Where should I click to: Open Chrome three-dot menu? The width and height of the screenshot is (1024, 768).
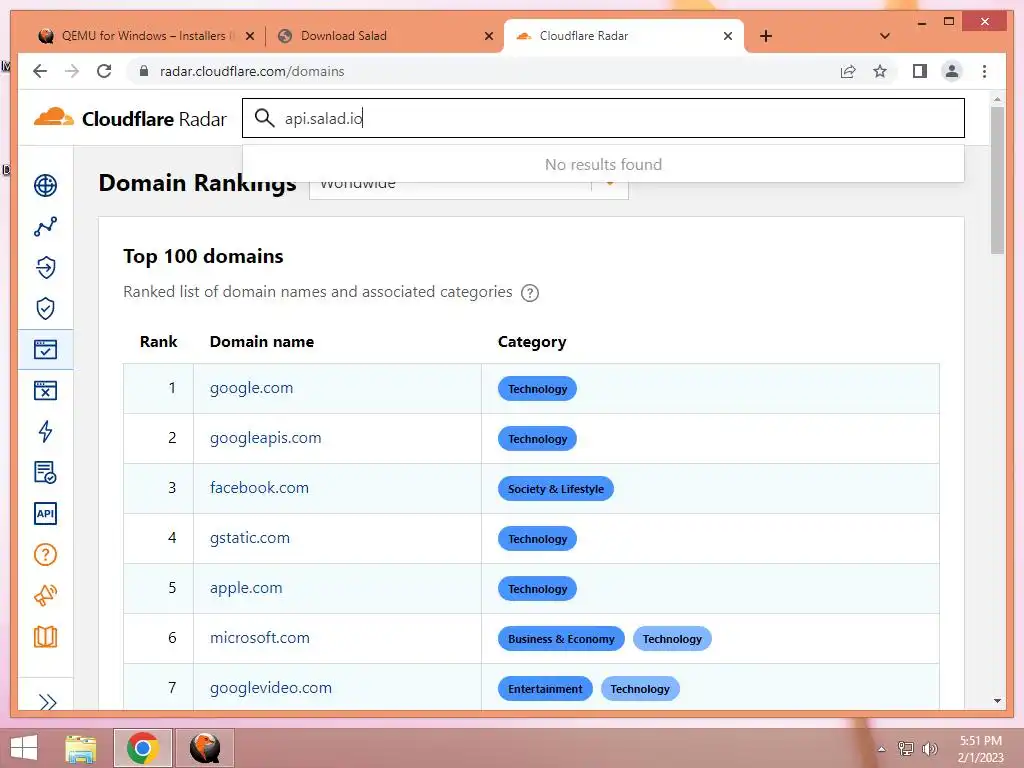[x=984, y=71]
